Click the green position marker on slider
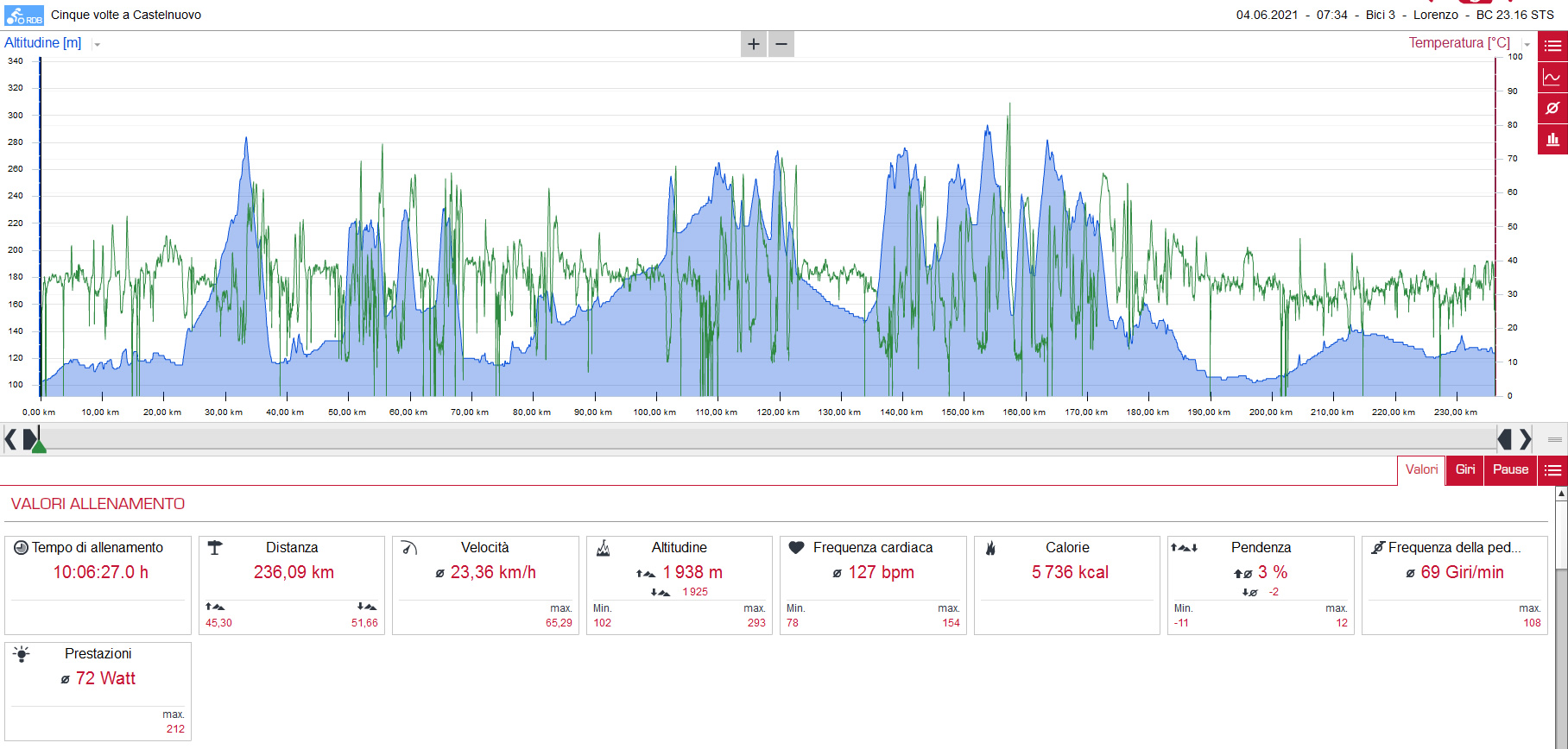Screen dimensions: 1568x749 coord(39,445)
